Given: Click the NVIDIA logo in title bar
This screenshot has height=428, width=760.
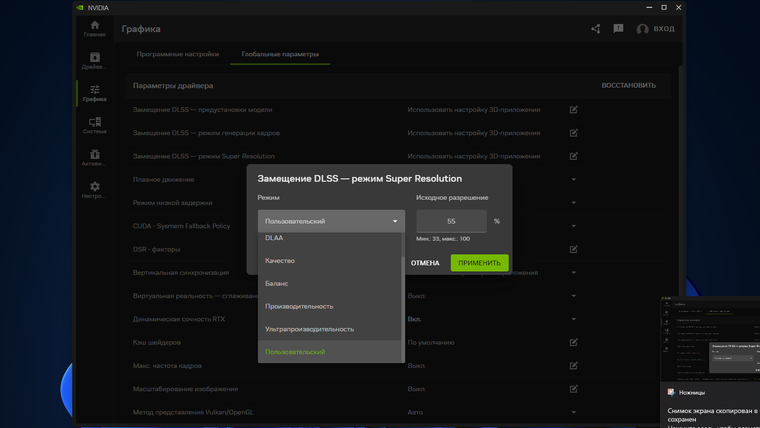Looking at the screenshot, I should tap(80, 8).
